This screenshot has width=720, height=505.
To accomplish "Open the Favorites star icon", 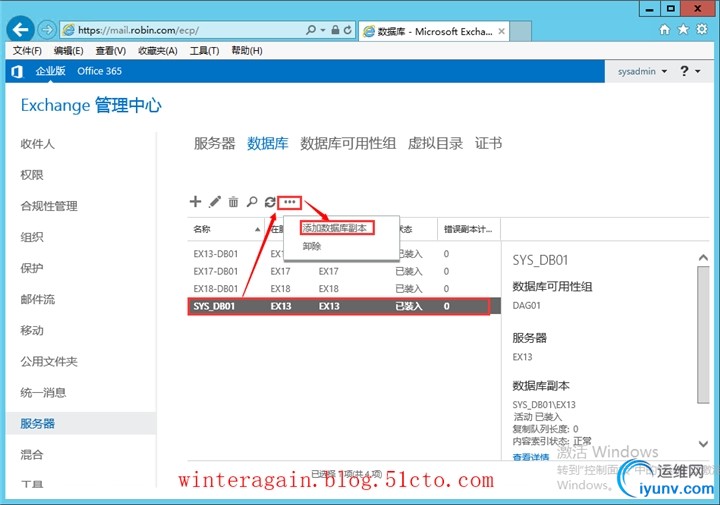I will [x=683, y=30].
